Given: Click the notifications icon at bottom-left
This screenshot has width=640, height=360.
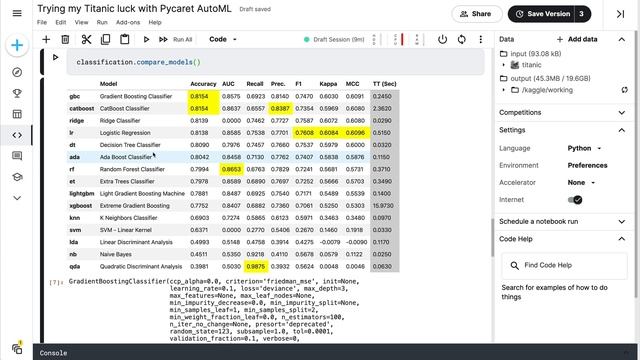Looking at the screenshot, I should click(17, 348).
